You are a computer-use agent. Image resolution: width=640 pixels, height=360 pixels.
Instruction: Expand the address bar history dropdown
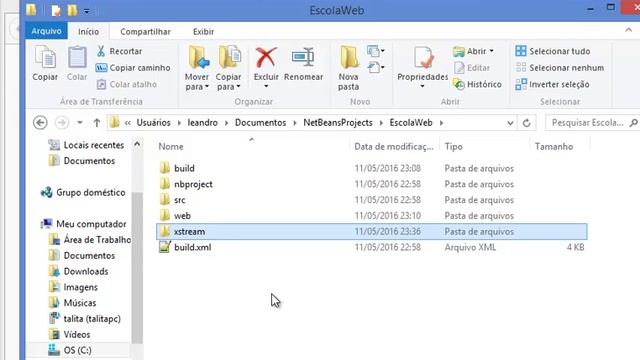coord(510,122)
